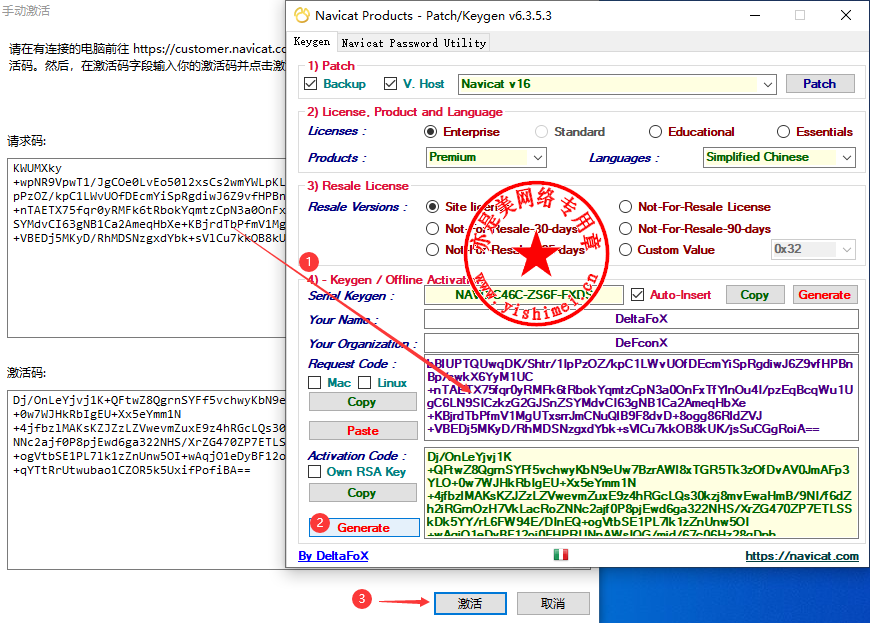870x623 pixels.
Task: Click the 手动激活 window title text
Action: coord(26,11)
